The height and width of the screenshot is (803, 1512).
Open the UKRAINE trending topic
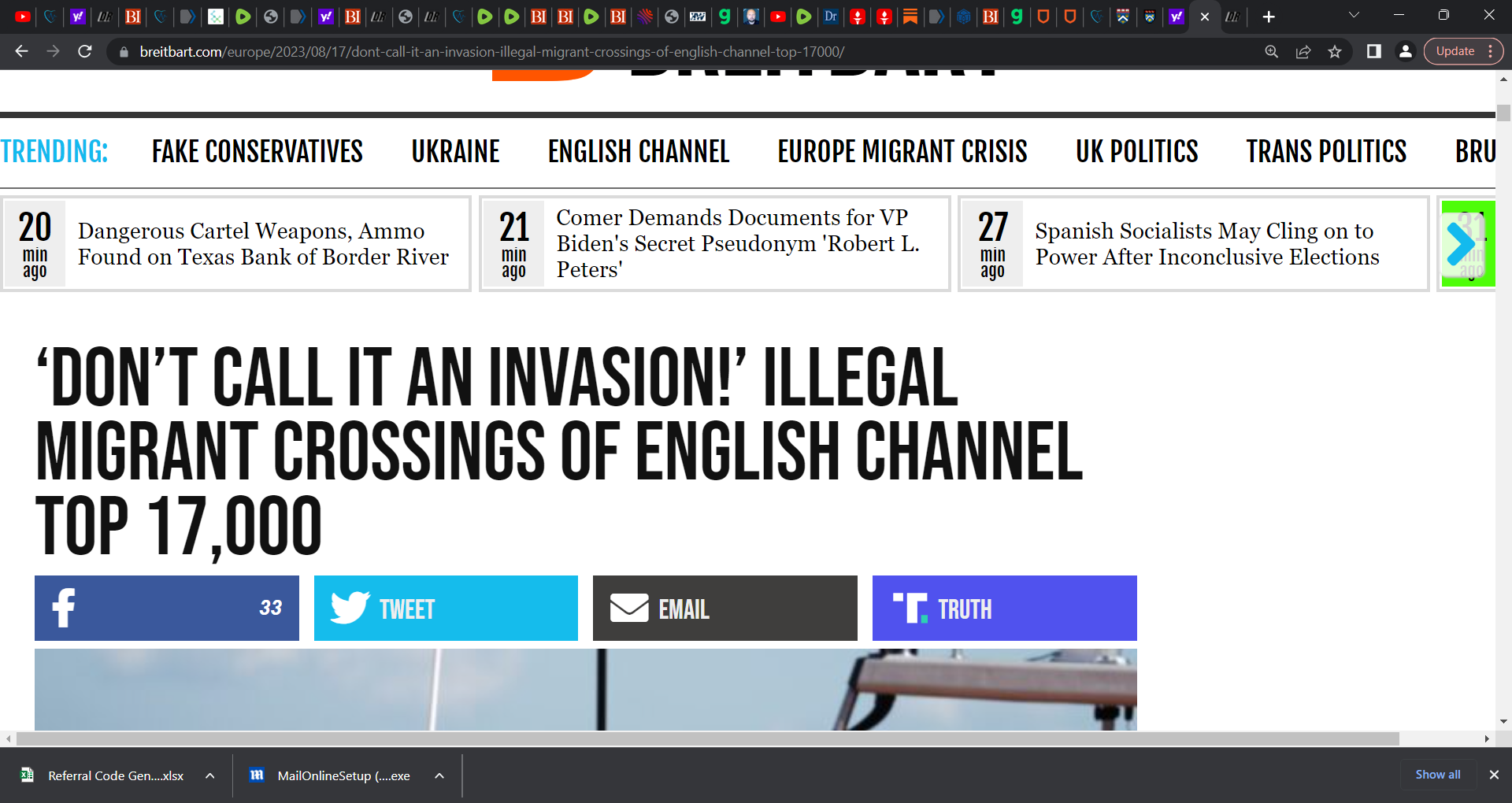click(456, 151)
